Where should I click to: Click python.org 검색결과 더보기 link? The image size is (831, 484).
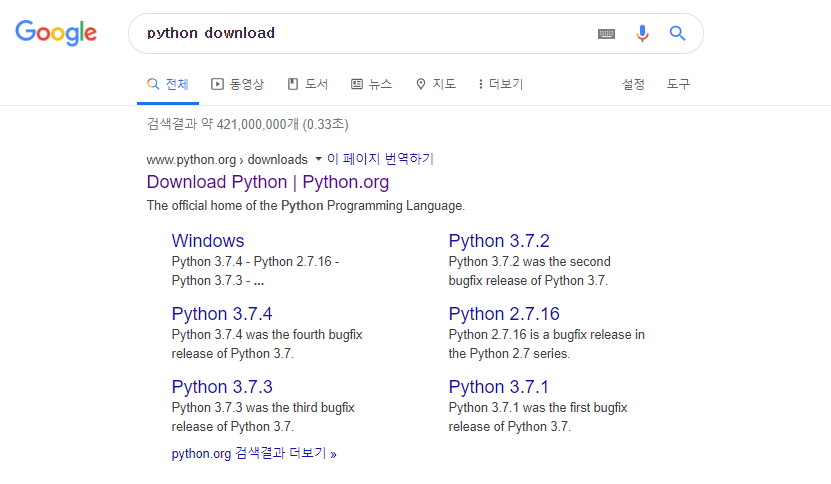(254, 454)
